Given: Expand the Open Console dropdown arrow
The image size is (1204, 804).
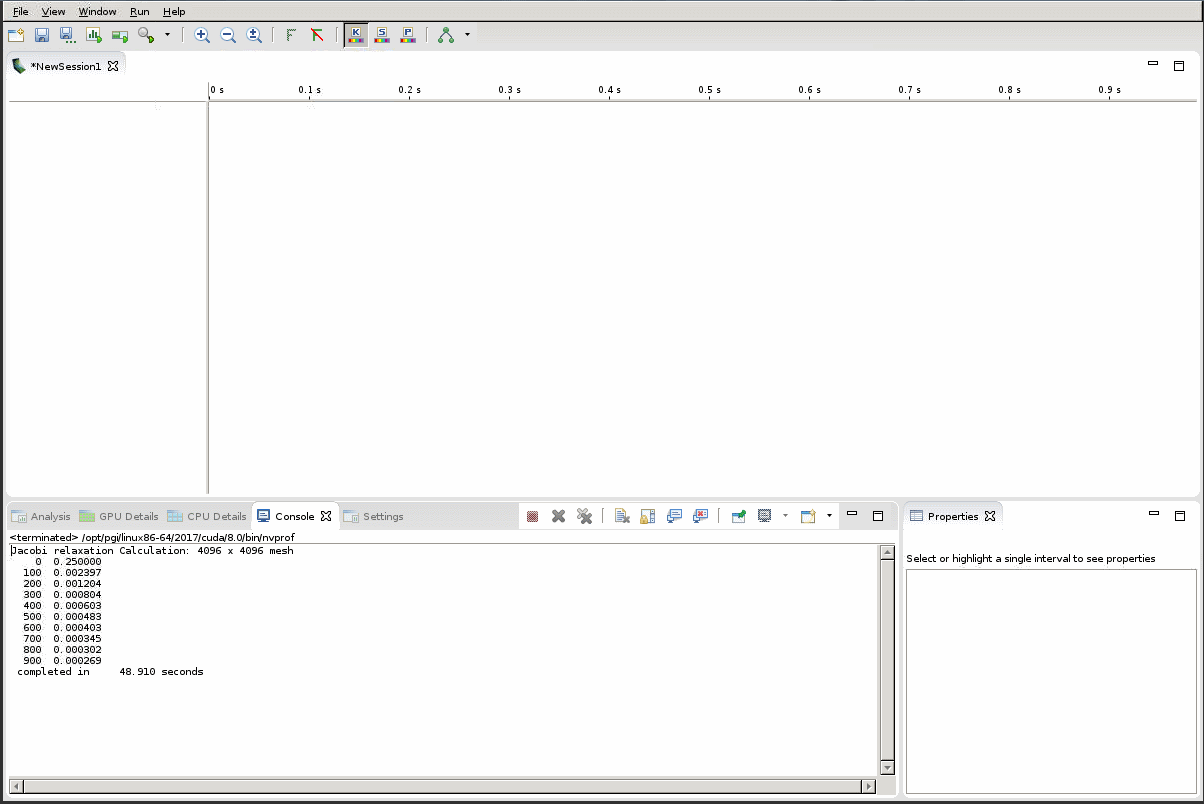Looking at the screenshot, I should point(829,516).
